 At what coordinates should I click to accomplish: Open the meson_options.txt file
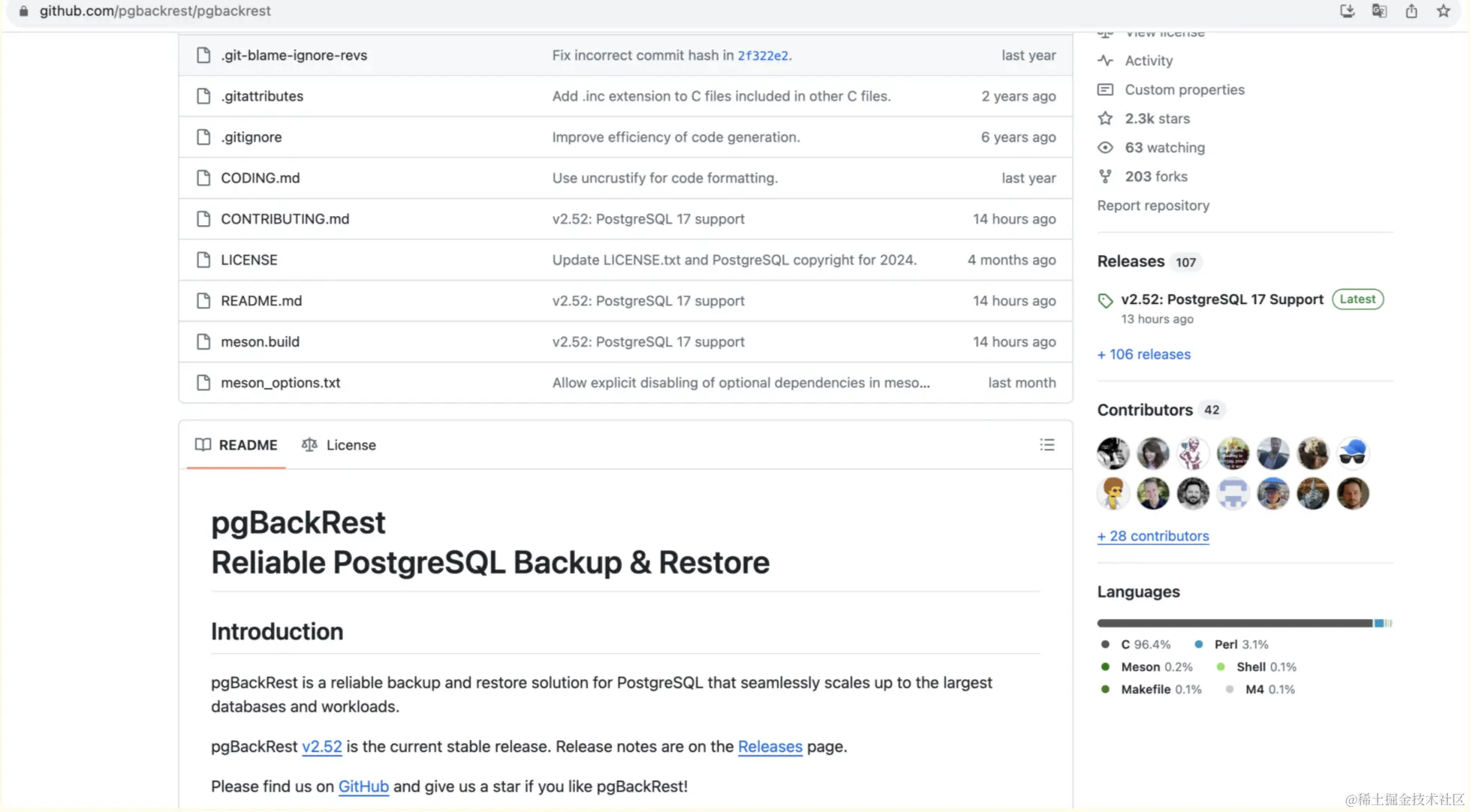[280, 383]
